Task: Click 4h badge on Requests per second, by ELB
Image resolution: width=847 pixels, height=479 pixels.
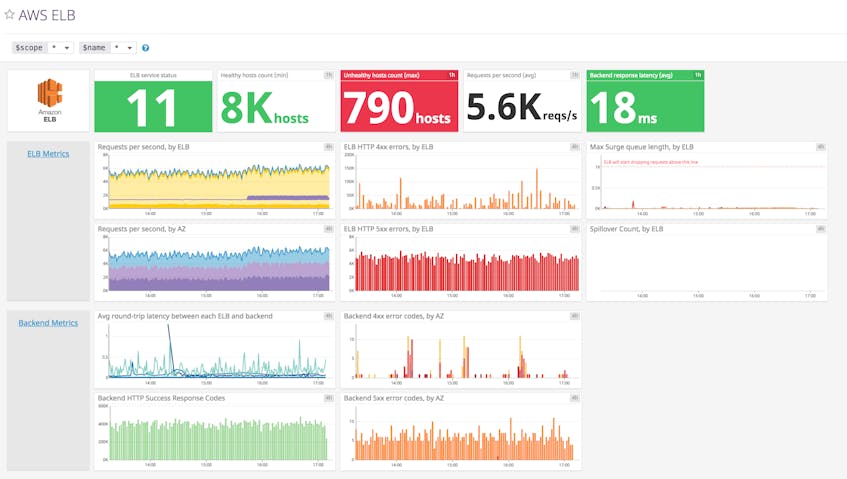Action: click(328, 147)
